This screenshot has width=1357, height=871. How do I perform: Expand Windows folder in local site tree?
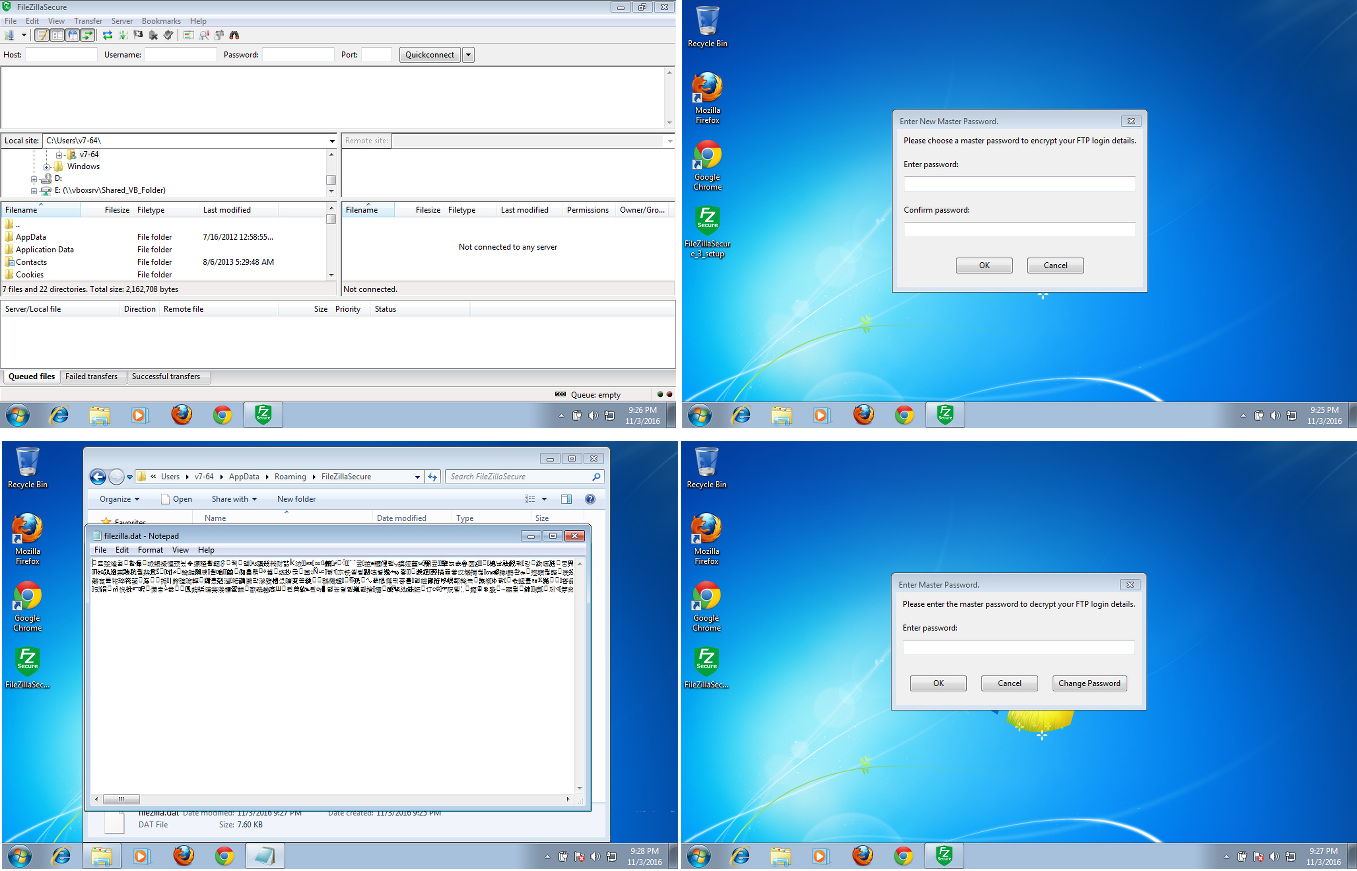click(x=47, y=166)
